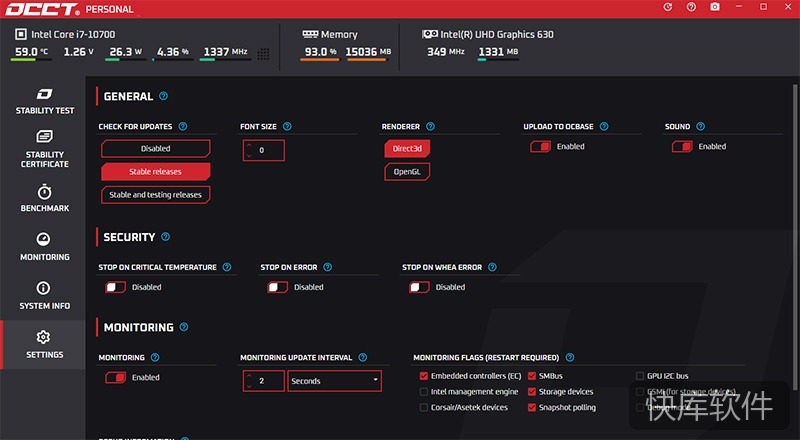This screenshot has height=440, width=800.
Task: Click help icon beside Monitoring Update Interval
Action: pyautogui.click(x=363, y=357)
